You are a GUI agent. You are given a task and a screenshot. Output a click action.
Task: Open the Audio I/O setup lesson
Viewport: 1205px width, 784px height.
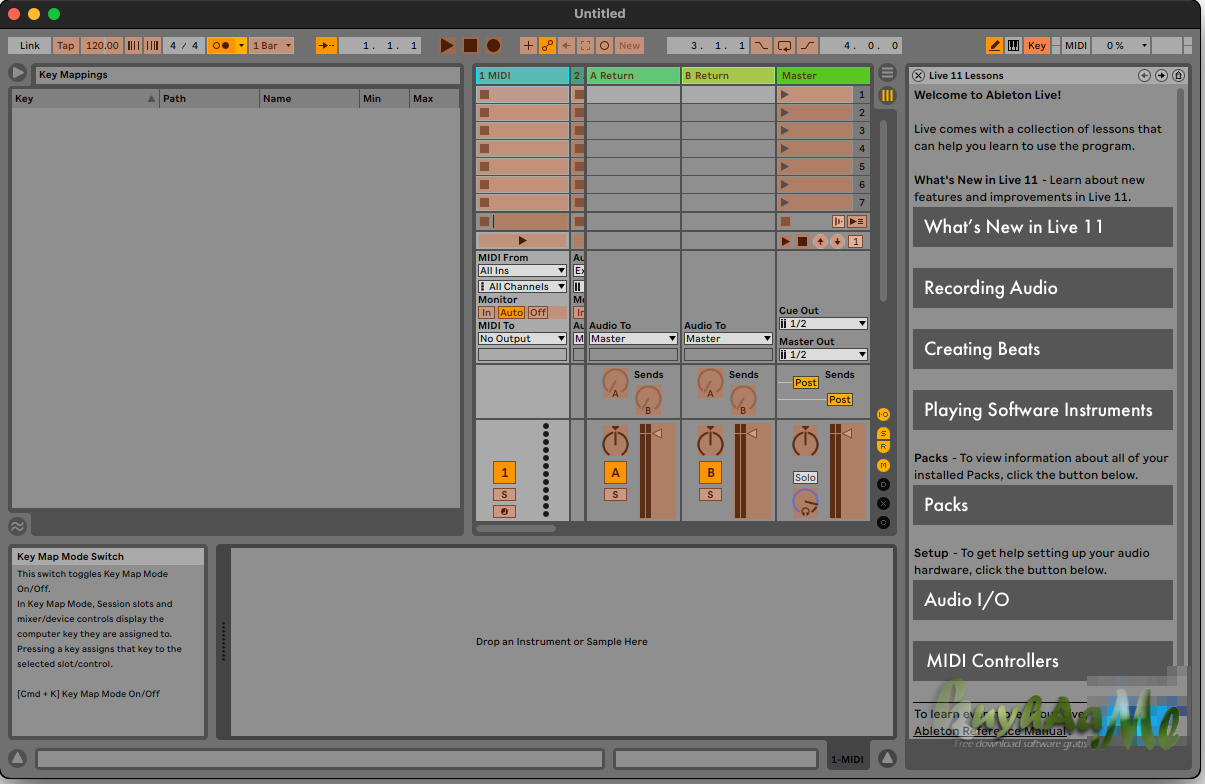tap(1043, 600)
